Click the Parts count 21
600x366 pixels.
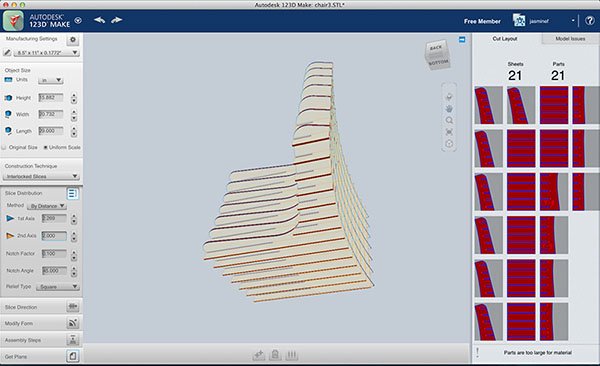558,75
